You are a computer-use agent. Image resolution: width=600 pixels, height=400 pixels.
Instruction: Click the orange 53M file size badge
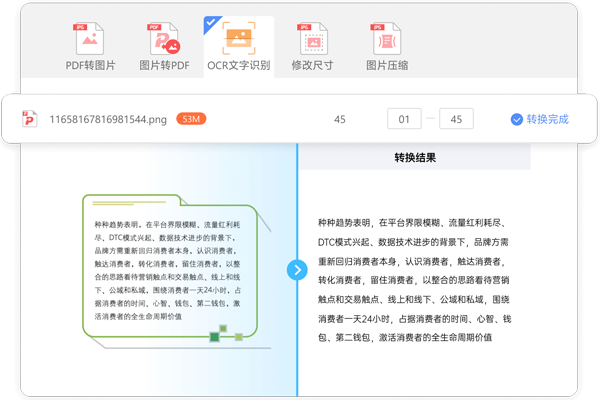pos(191,119)
